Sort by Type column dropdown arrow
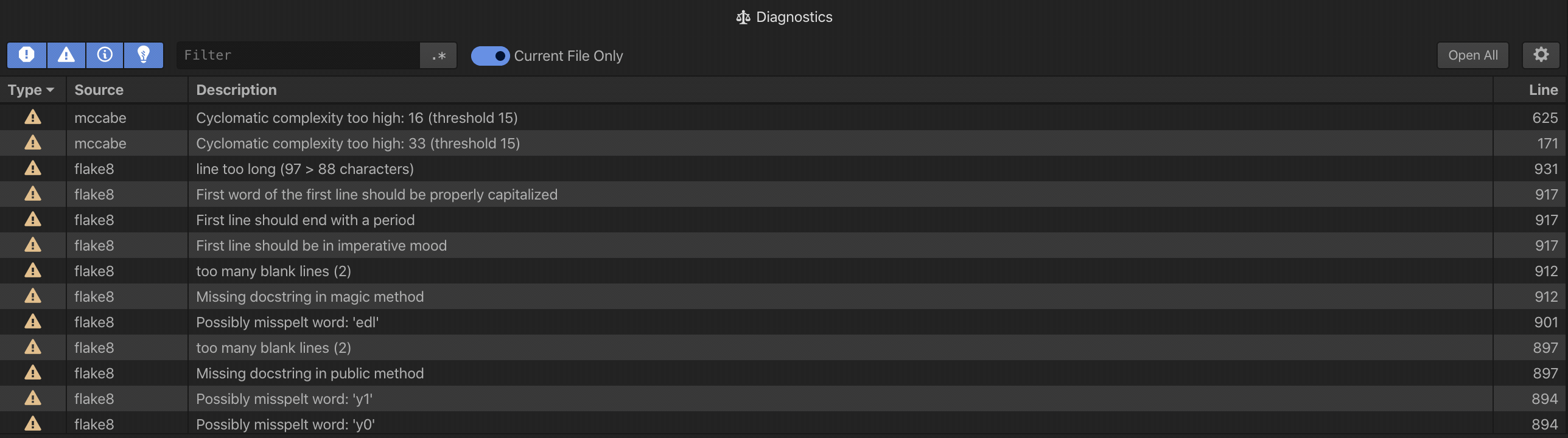 [x=50, y=90]
